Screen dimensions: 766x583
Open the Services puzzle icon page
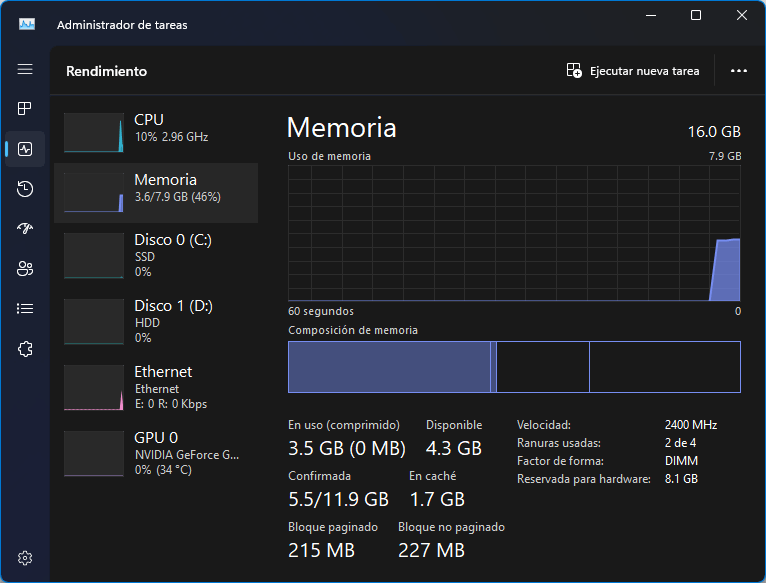25,349
